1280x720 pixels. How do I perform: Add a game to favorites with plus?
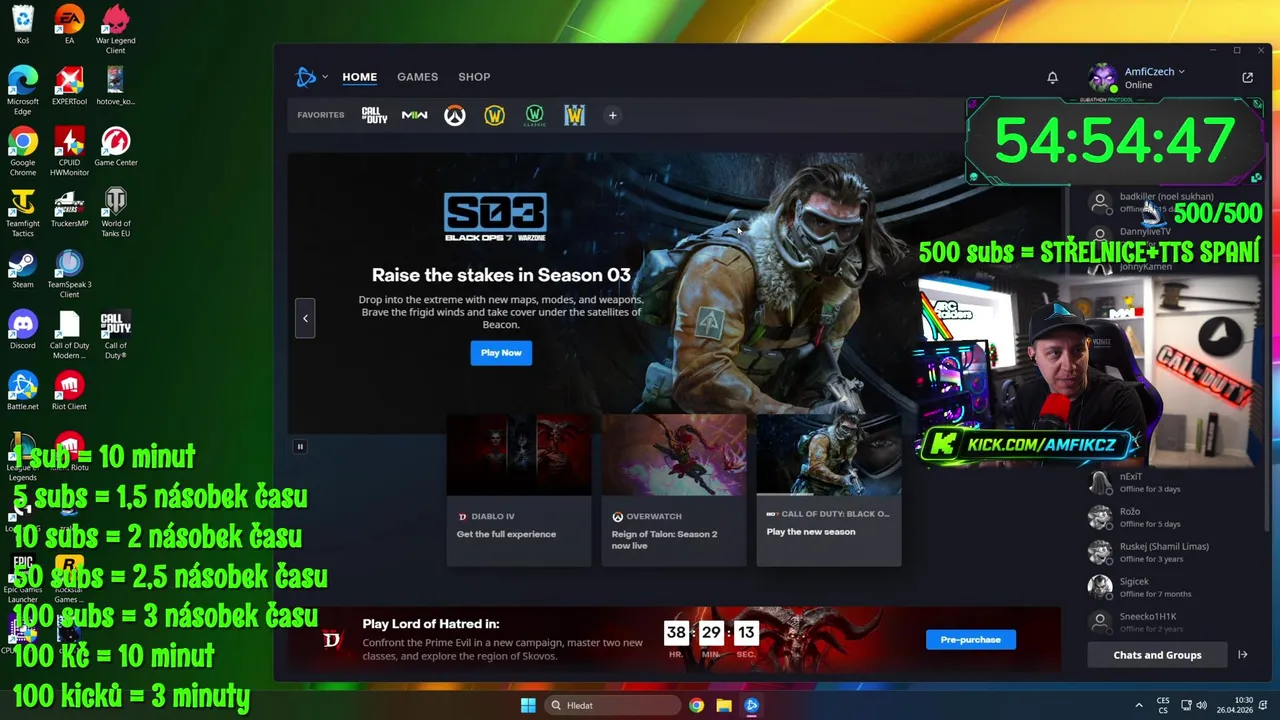[x=613, y=115]
